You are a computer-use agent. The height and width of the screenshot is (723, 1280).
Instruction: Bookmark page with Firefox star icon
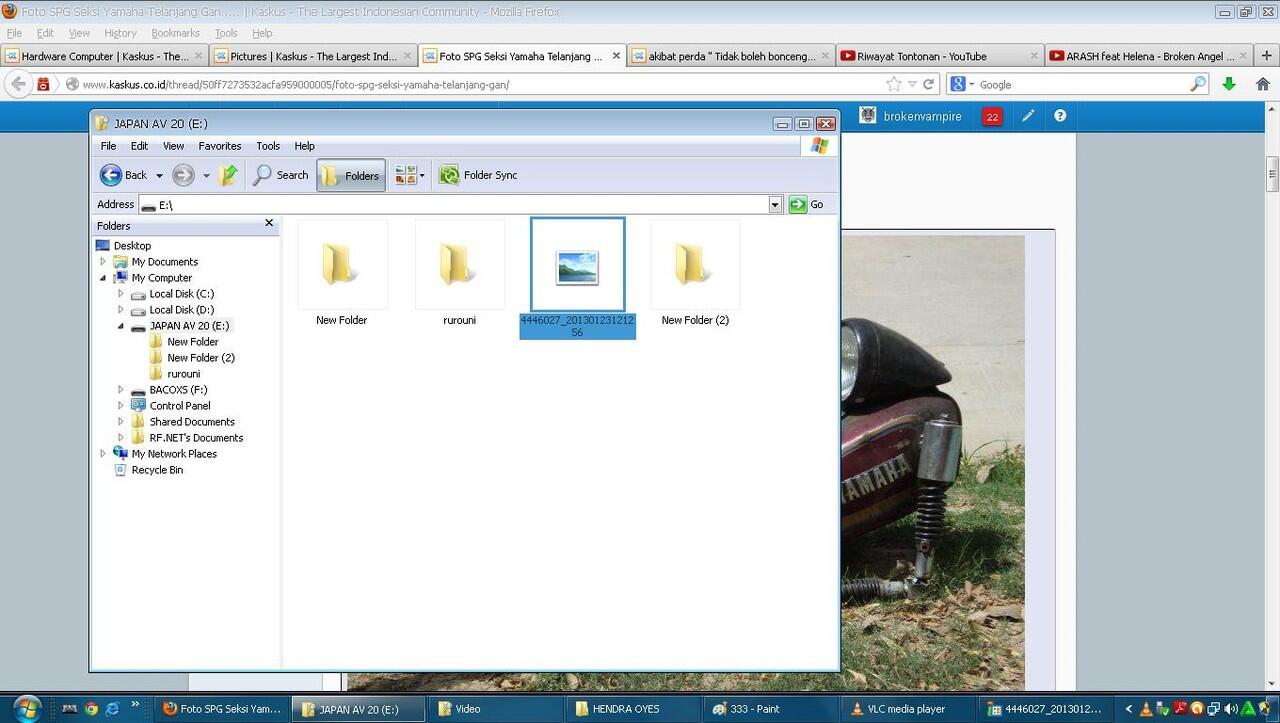pos(894,84)
